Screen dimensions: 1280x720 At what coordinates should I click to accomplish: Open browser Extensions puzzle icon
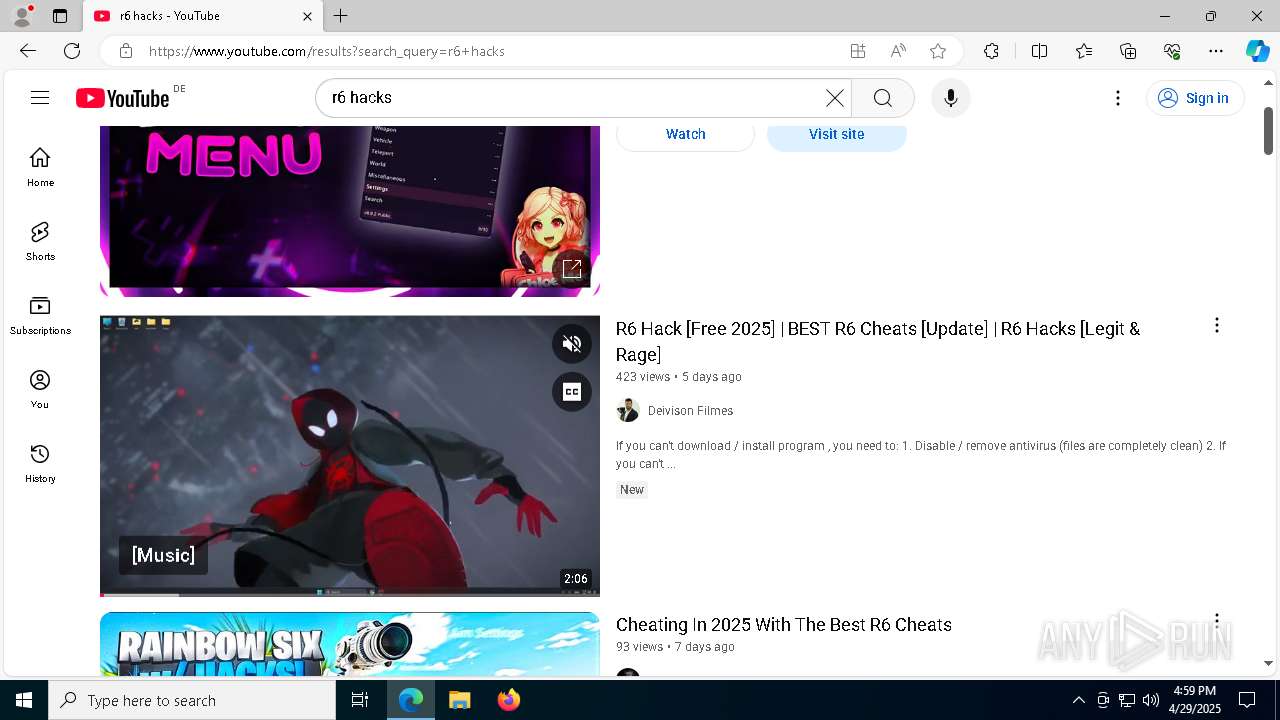pyautogui.click(x=991, y=51)
